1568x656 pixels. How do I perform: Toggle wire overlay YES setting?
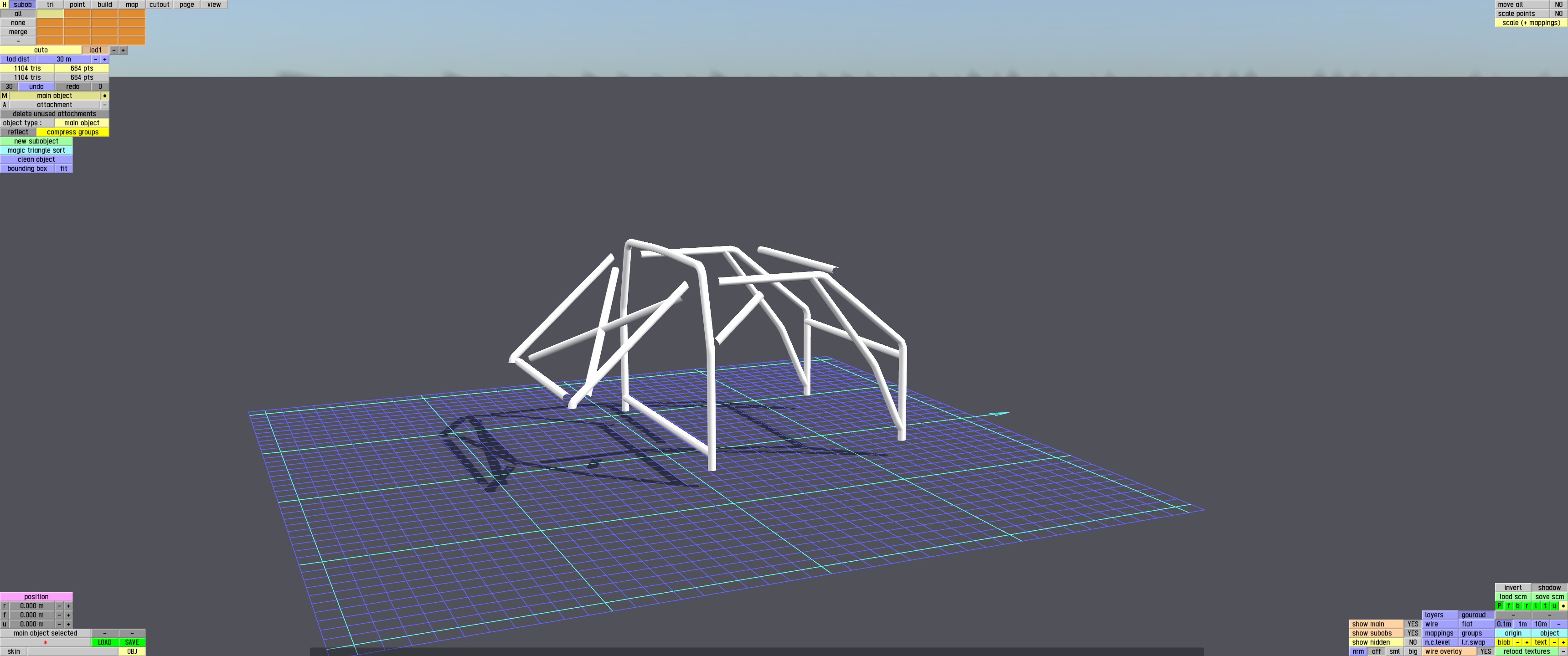[1485, 651]
